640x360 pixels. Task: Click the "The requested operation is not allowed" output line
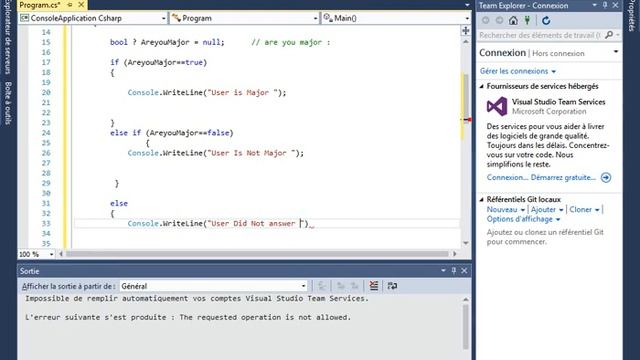click(188, 317)
